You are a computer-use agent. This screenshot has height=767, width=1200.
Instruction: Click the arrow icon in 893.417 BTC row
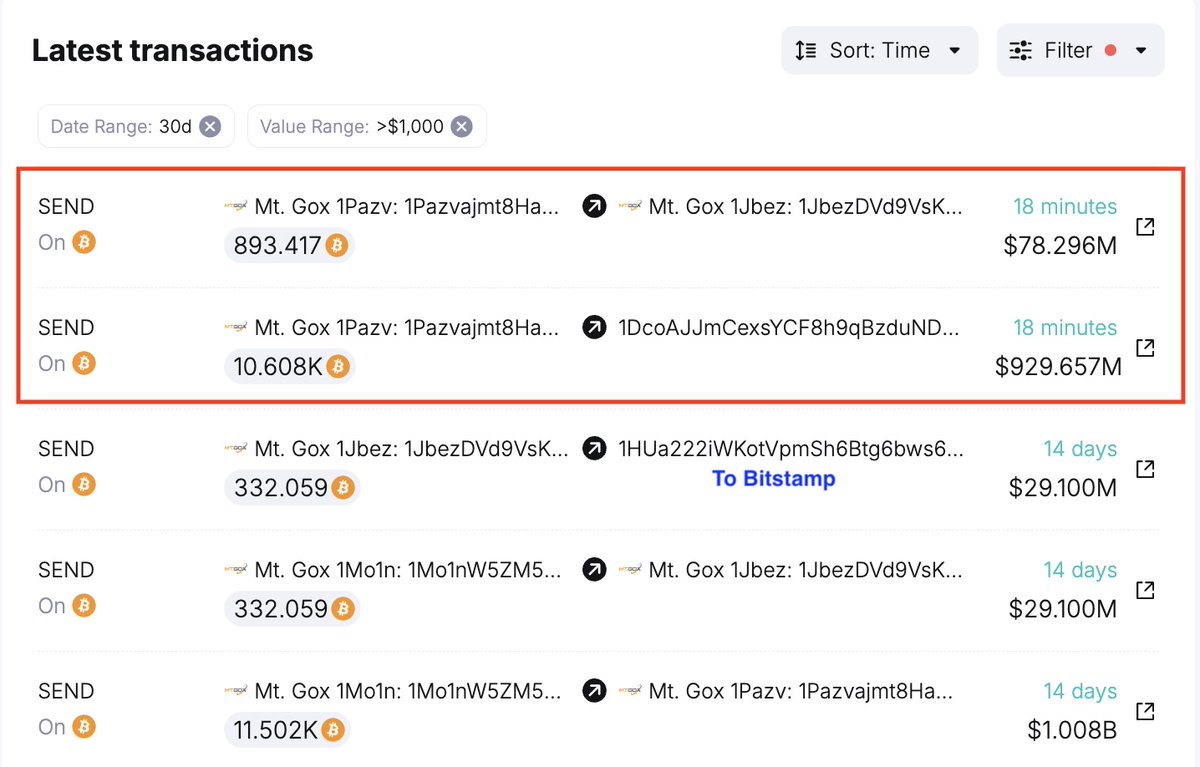coord(594,207)
